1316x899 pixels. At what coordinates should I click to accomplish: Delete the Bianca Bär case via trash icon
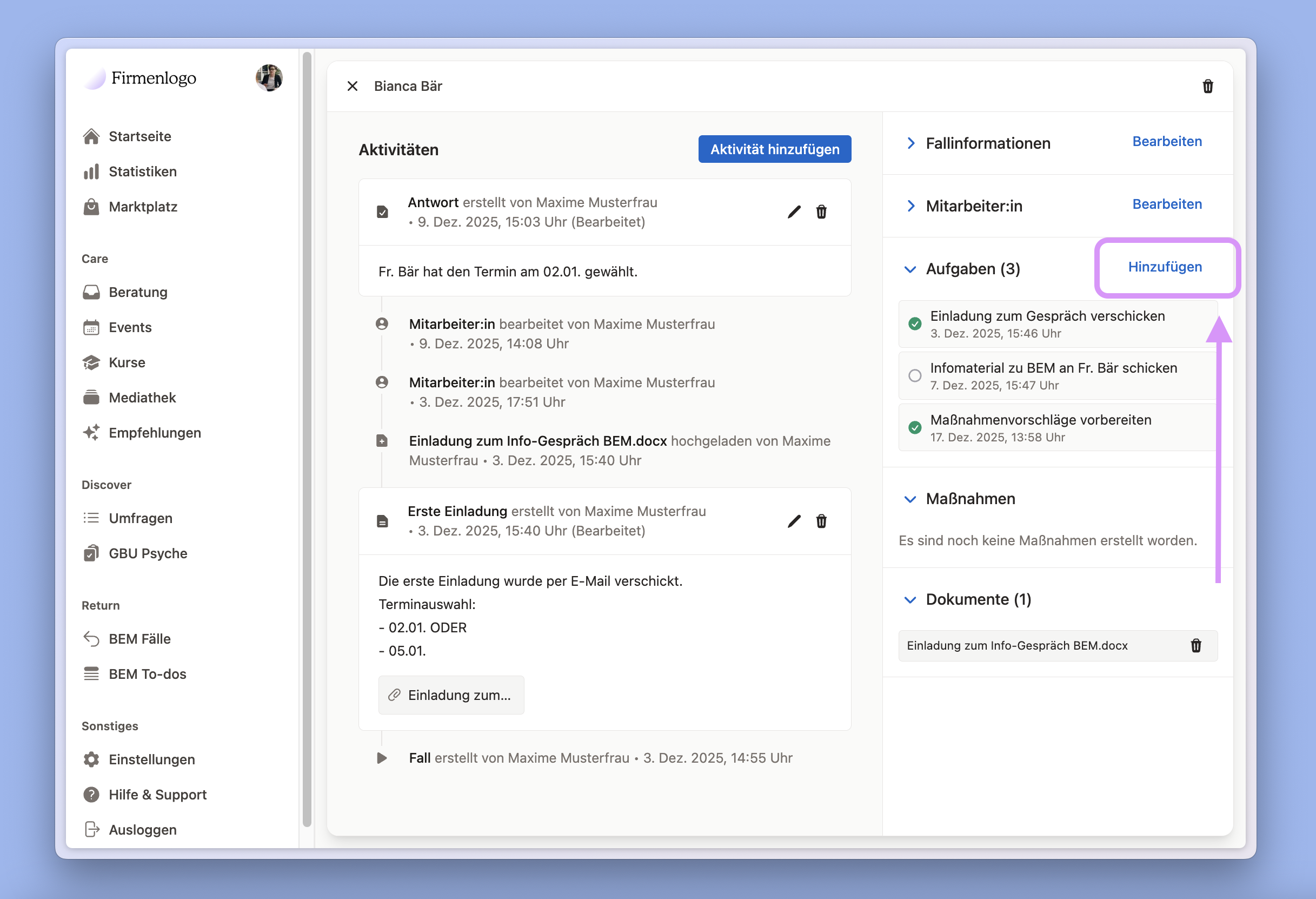tap(1207, 86)
